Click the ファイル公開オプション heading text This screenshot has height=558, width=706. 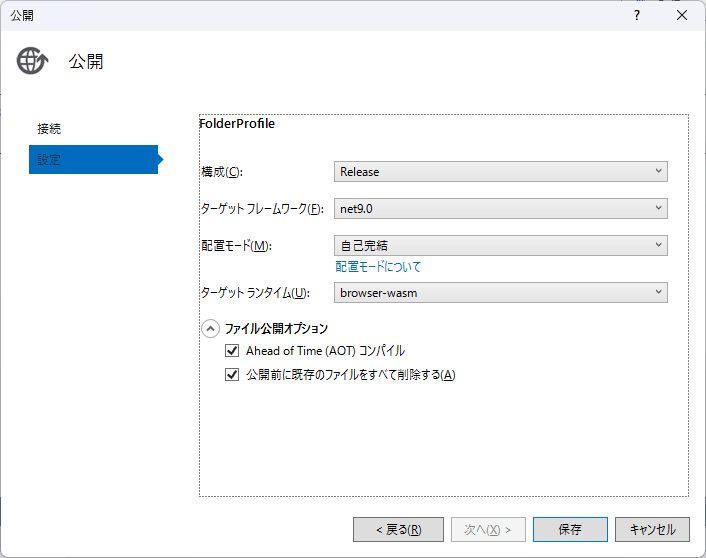[x=276, y=329]
